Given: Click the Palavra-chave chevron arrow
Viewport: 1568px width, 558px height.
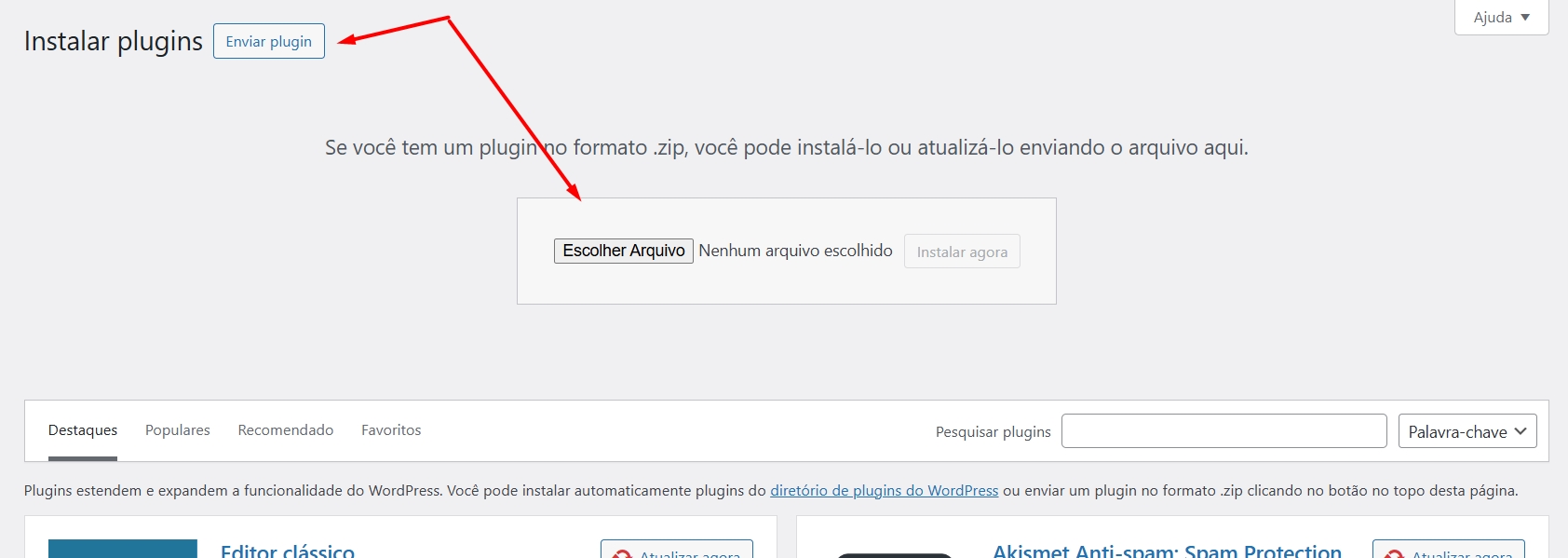Looking at the screenshot, I should [x=1521, y=431].
